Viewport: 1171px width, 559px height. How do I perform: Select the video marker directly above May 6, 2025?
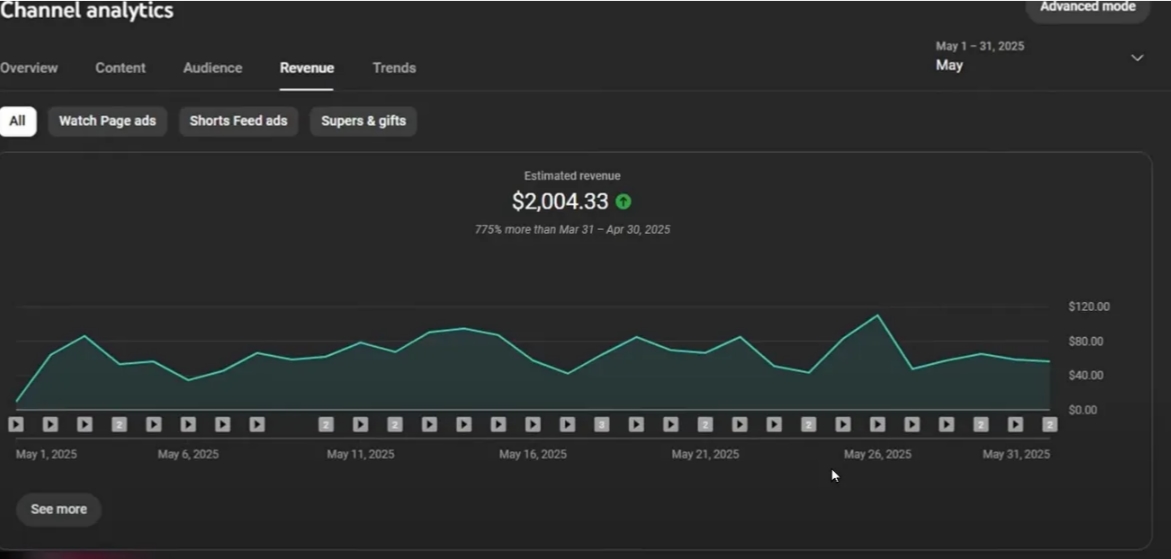(188, 425)
